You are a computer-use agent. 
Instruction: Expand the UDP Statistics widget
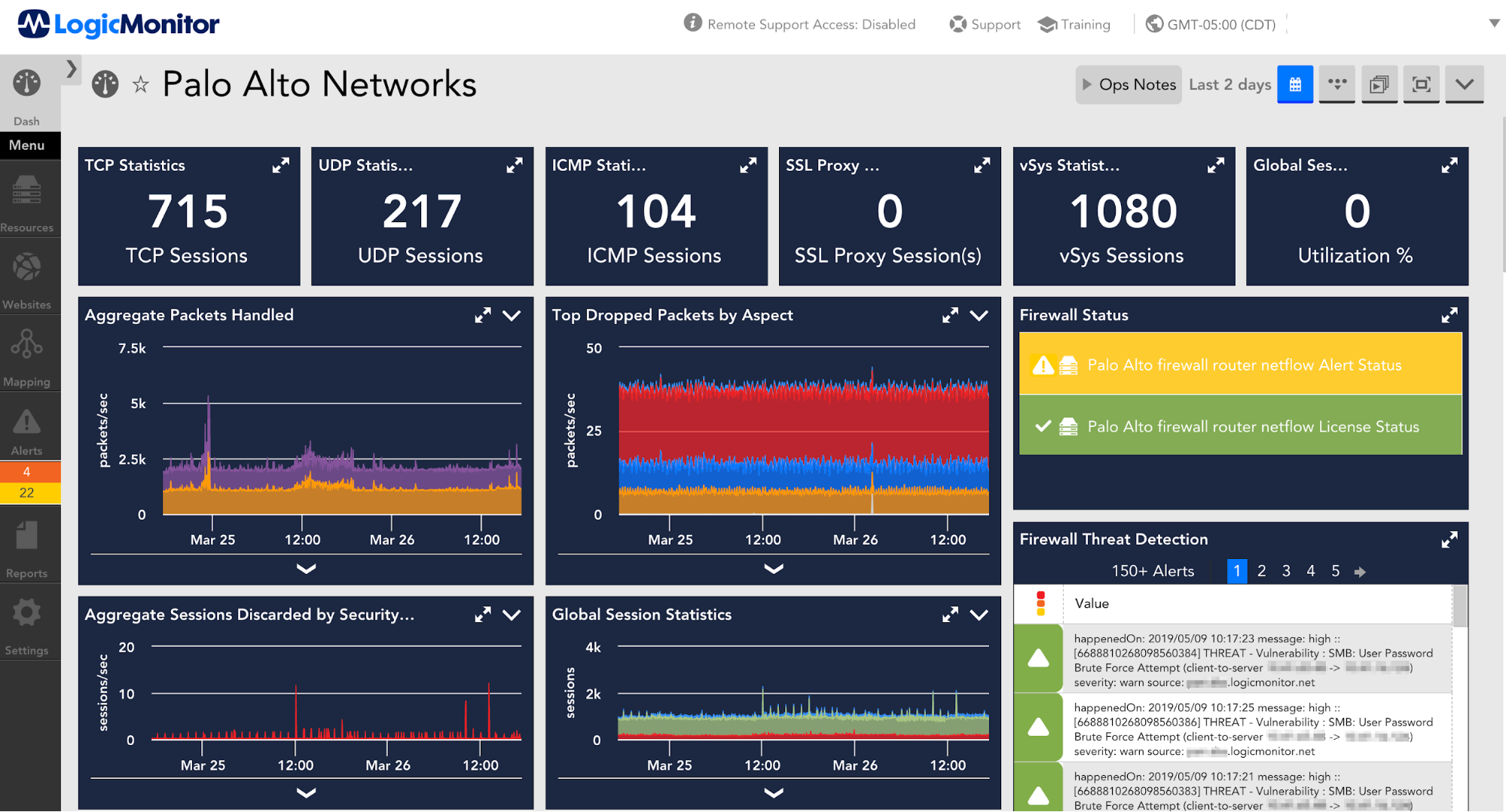pos(515,166)
